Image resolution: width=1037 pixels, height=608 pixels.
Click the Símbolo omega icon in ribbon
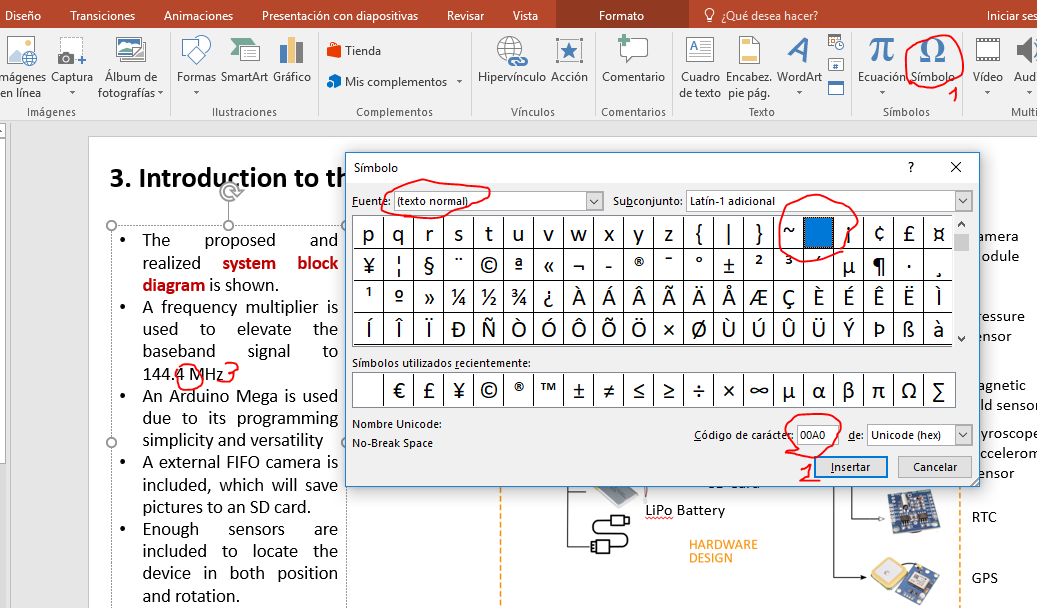(x=932, y=50)
